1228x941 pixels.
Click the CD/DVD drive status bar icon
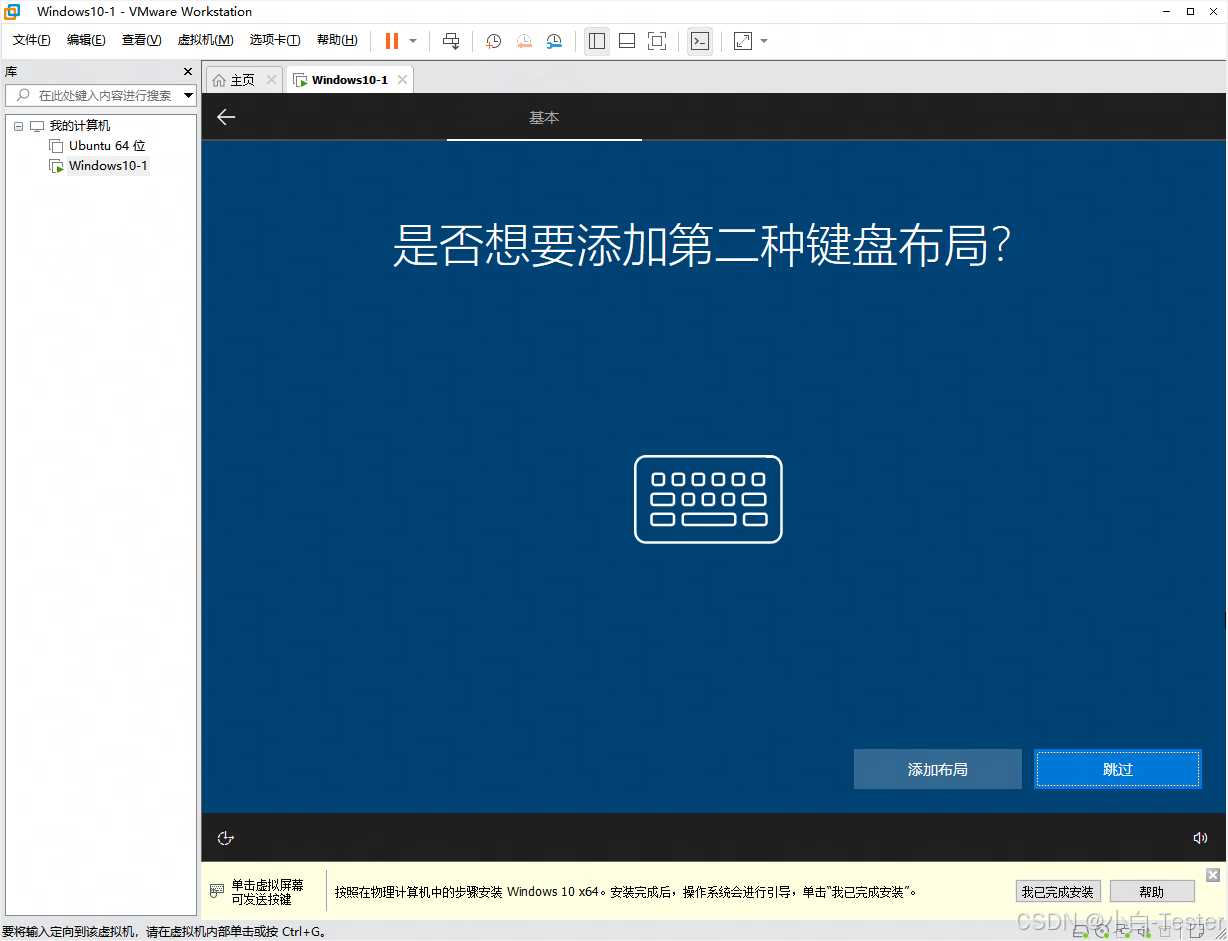(1102, 932)
